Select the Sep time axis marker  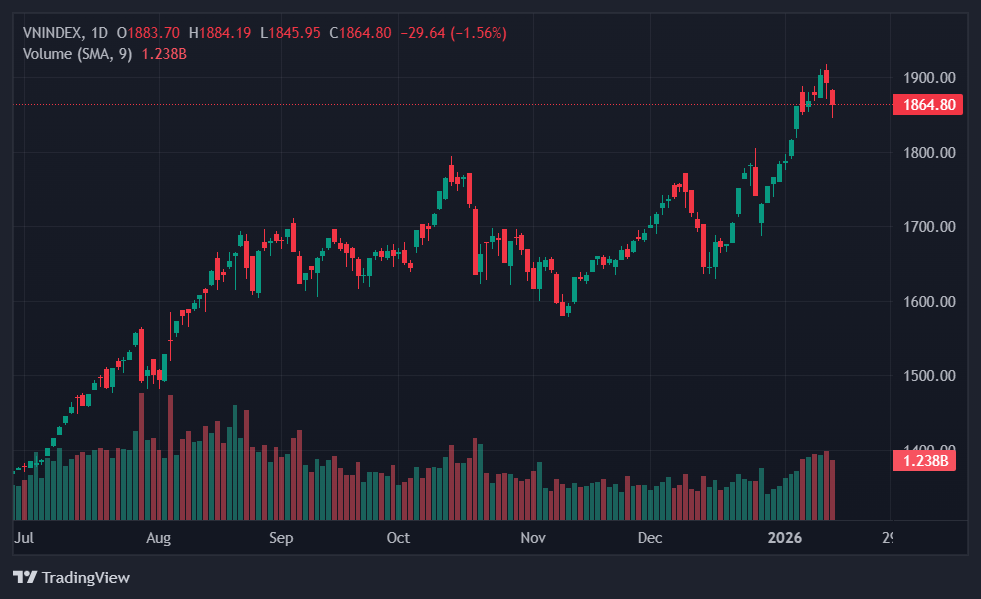[x=281, y=539]
